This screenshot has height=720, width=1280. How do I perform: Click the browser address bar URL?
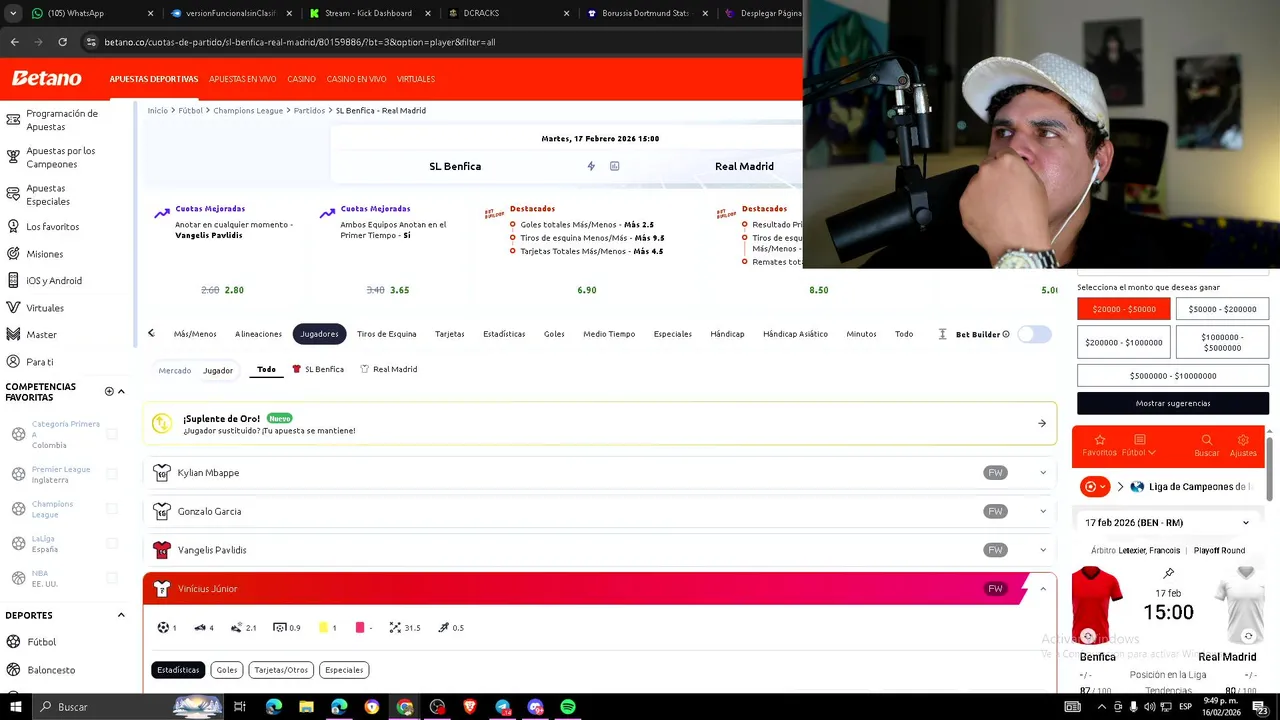(300, 42)
